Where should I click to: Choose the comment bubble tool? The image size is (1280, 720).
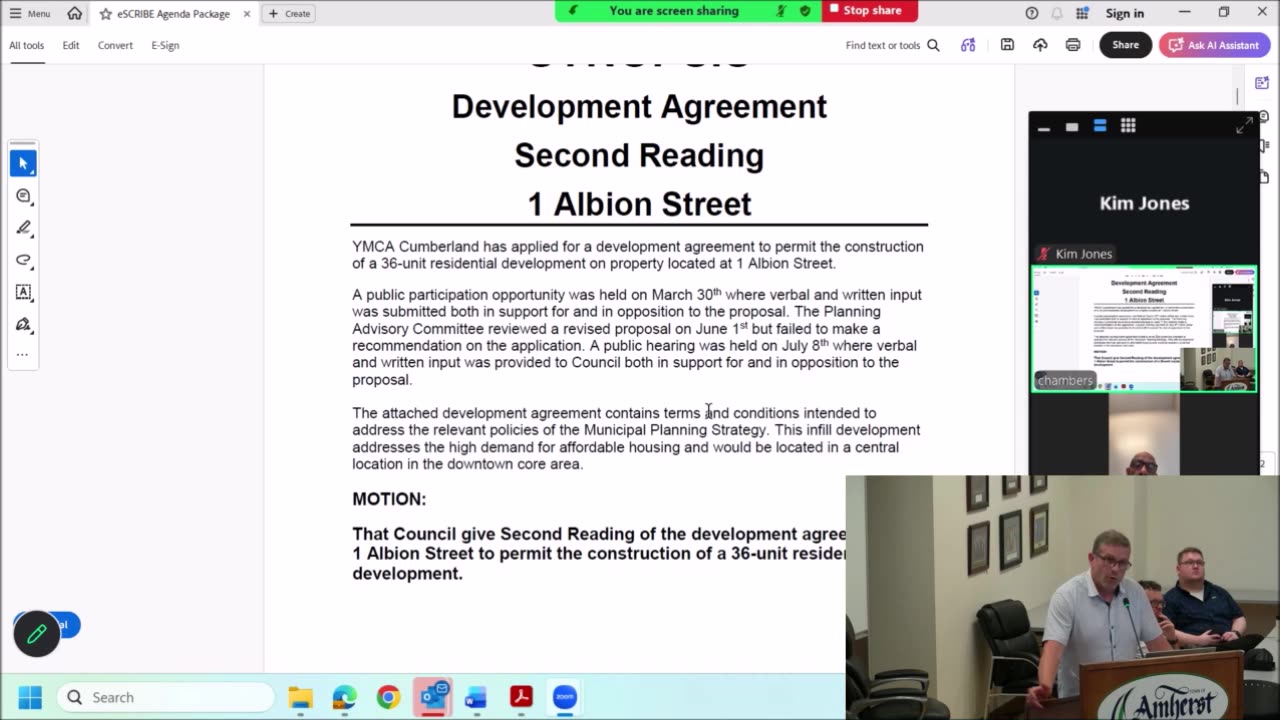pyautogui.click(x=23, y=196)
